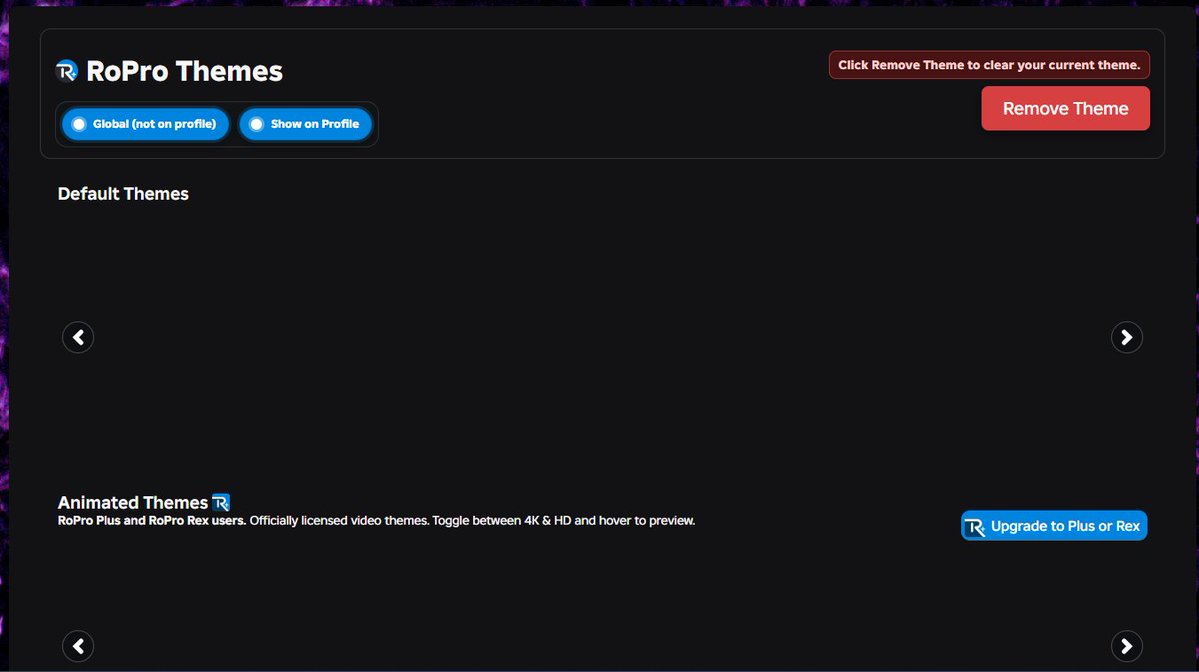
Task: Click the RoPro logo beside Themes title
Action: click(x=67, y=71)
